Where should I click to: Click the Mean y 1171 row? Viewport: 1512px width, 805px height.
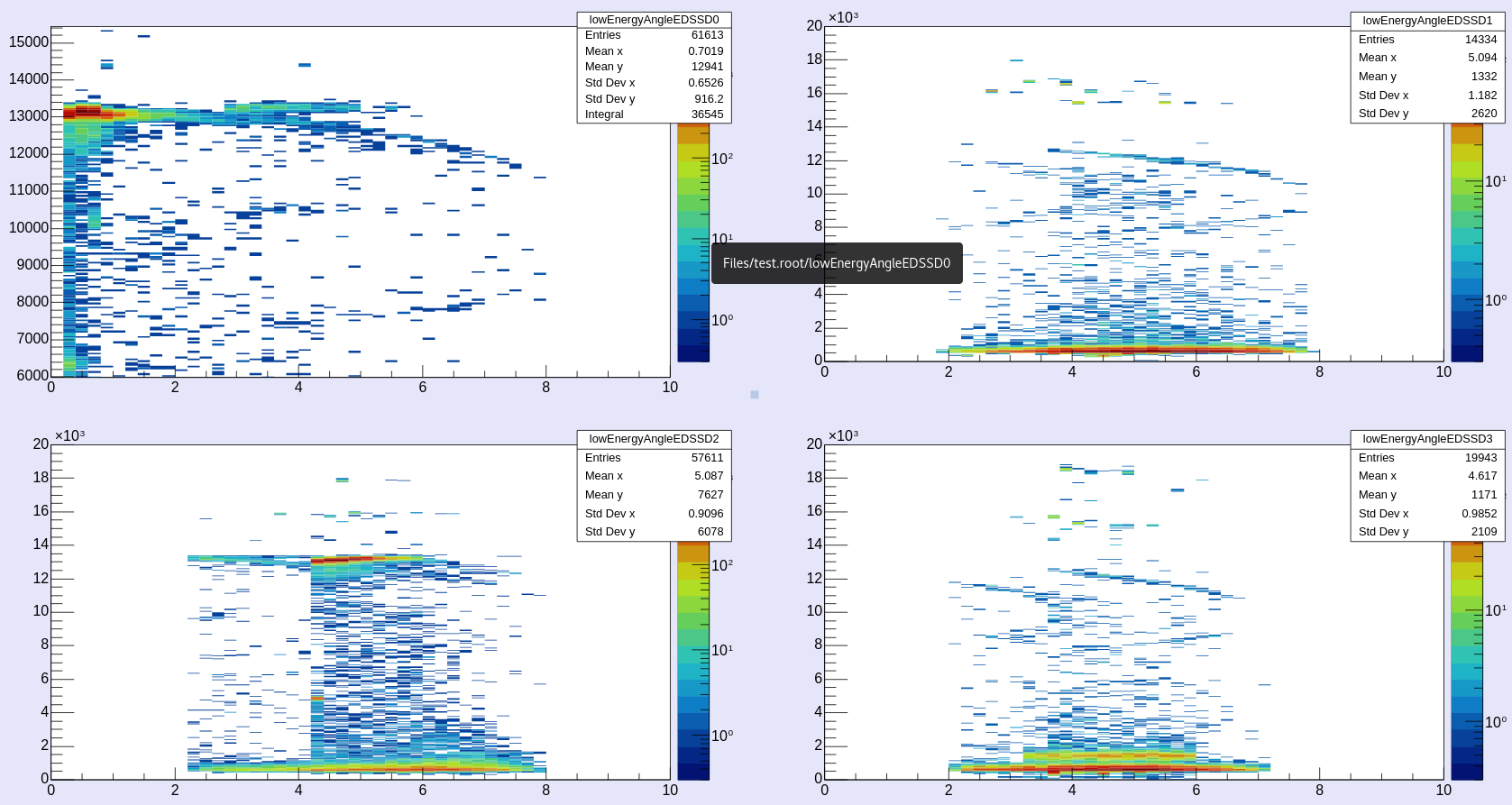pyautogui.click(x=1427, y=495)
